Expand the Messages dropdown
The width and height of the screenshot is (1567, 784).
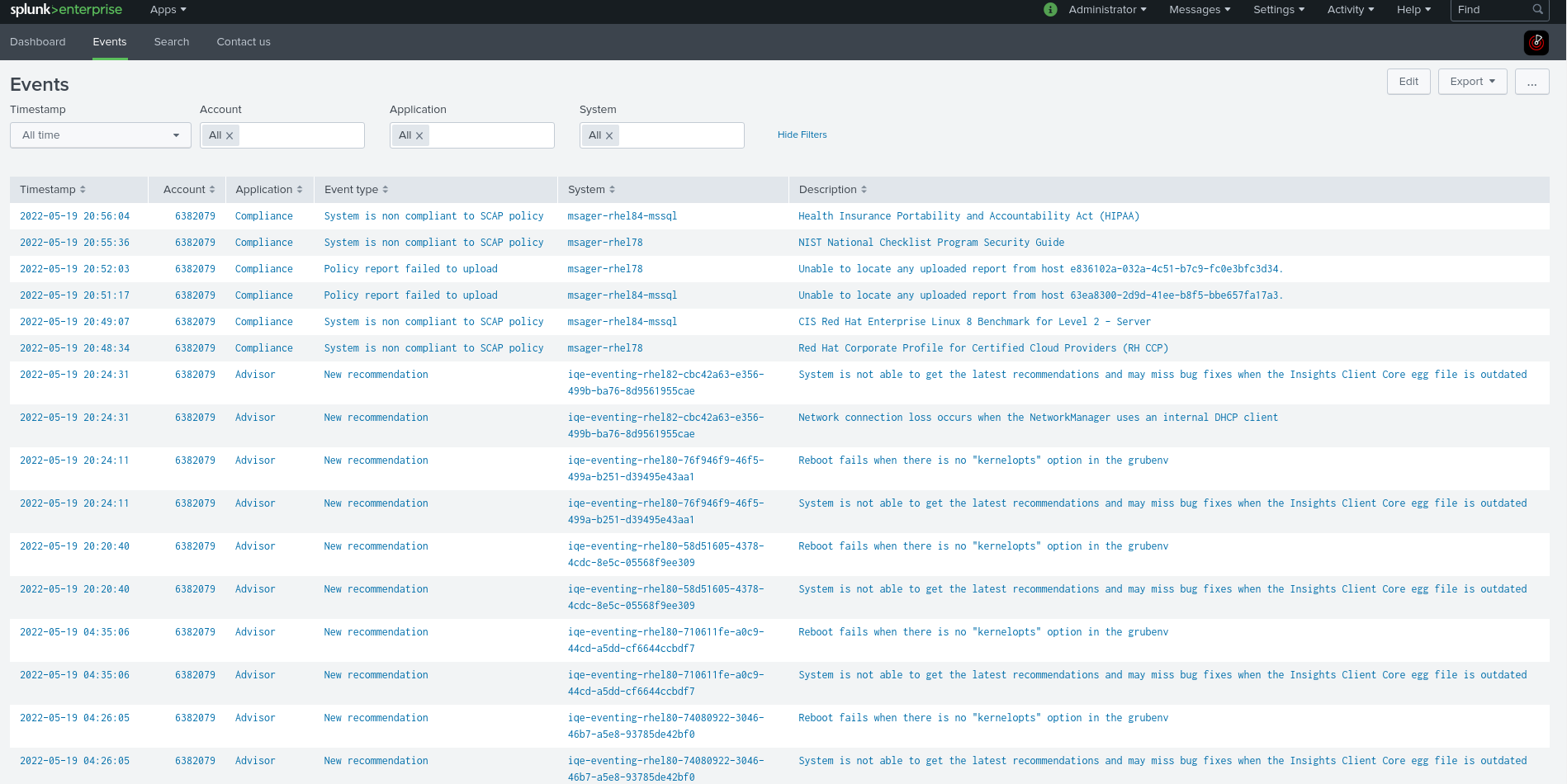(1200, 10)
